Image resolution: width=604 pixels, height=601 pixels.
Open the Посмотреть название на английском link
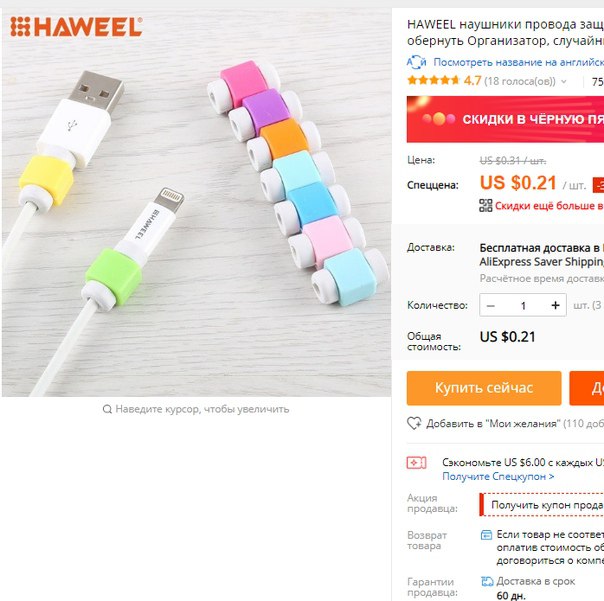[x=518, y=62]
